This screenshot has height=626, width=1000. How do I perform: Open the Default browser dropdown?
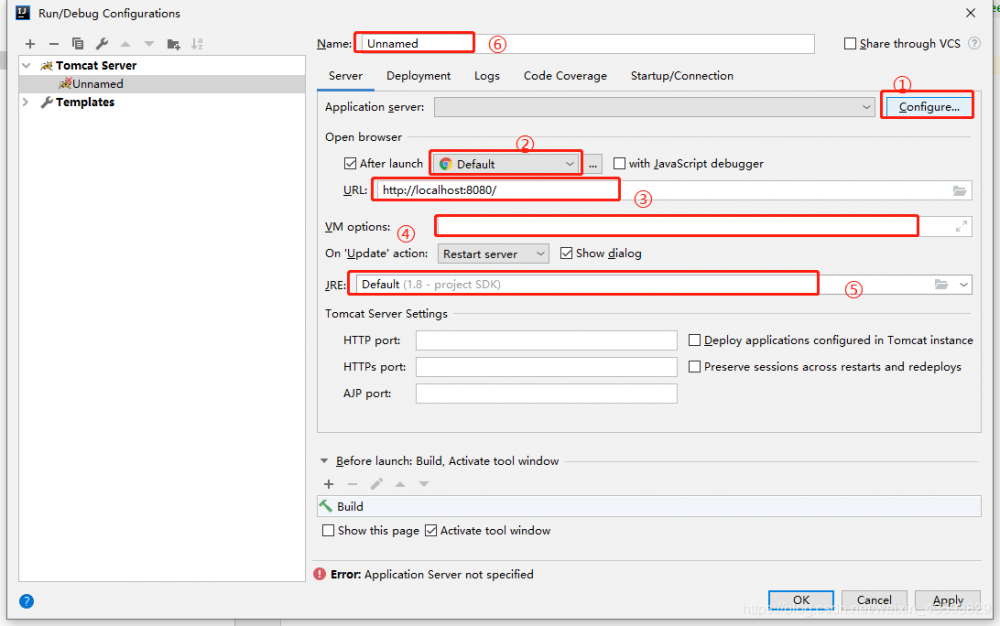(x=506, y=164)
